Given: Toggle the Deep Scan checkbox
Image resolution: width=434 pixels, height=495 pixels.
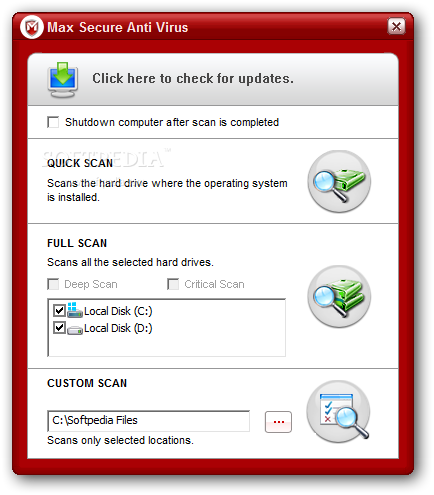Looking at the screenshot, I should [53, 284].
